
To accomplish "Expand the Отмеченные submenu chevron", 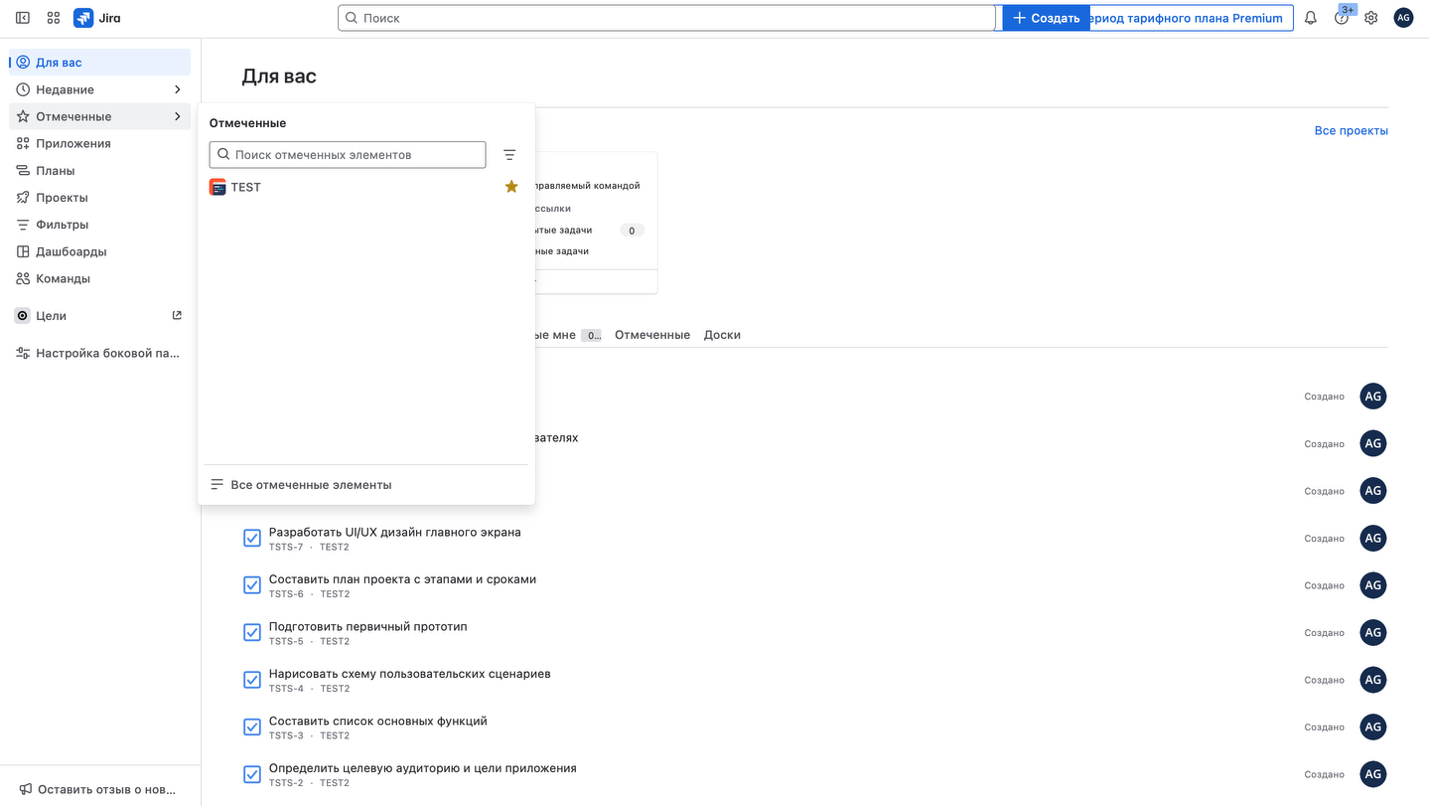I will (177, 117).
